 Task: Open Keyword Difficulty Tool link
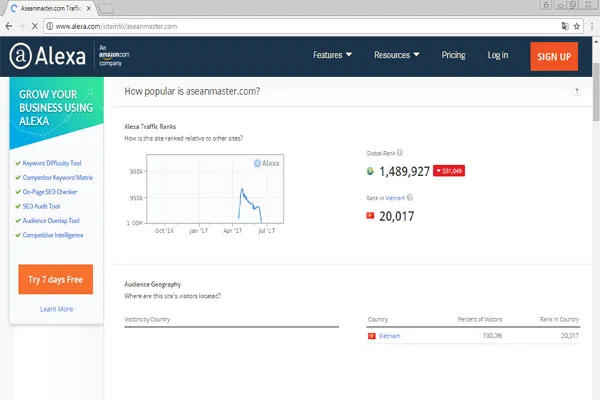coord(52,163)
